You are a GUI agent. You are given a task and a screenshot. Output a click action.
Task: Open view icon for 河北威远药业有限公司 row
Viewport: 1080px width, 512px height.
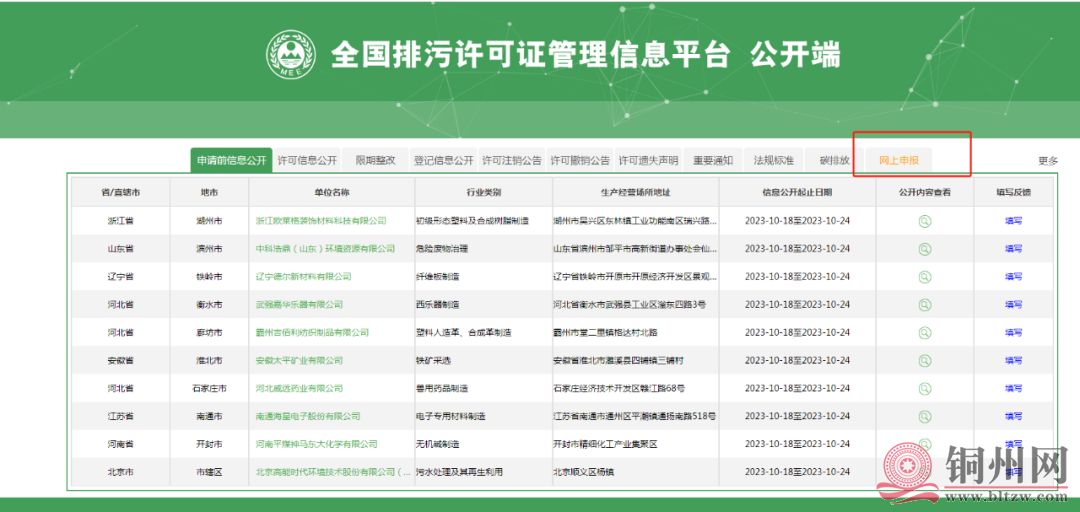point(924,389)
